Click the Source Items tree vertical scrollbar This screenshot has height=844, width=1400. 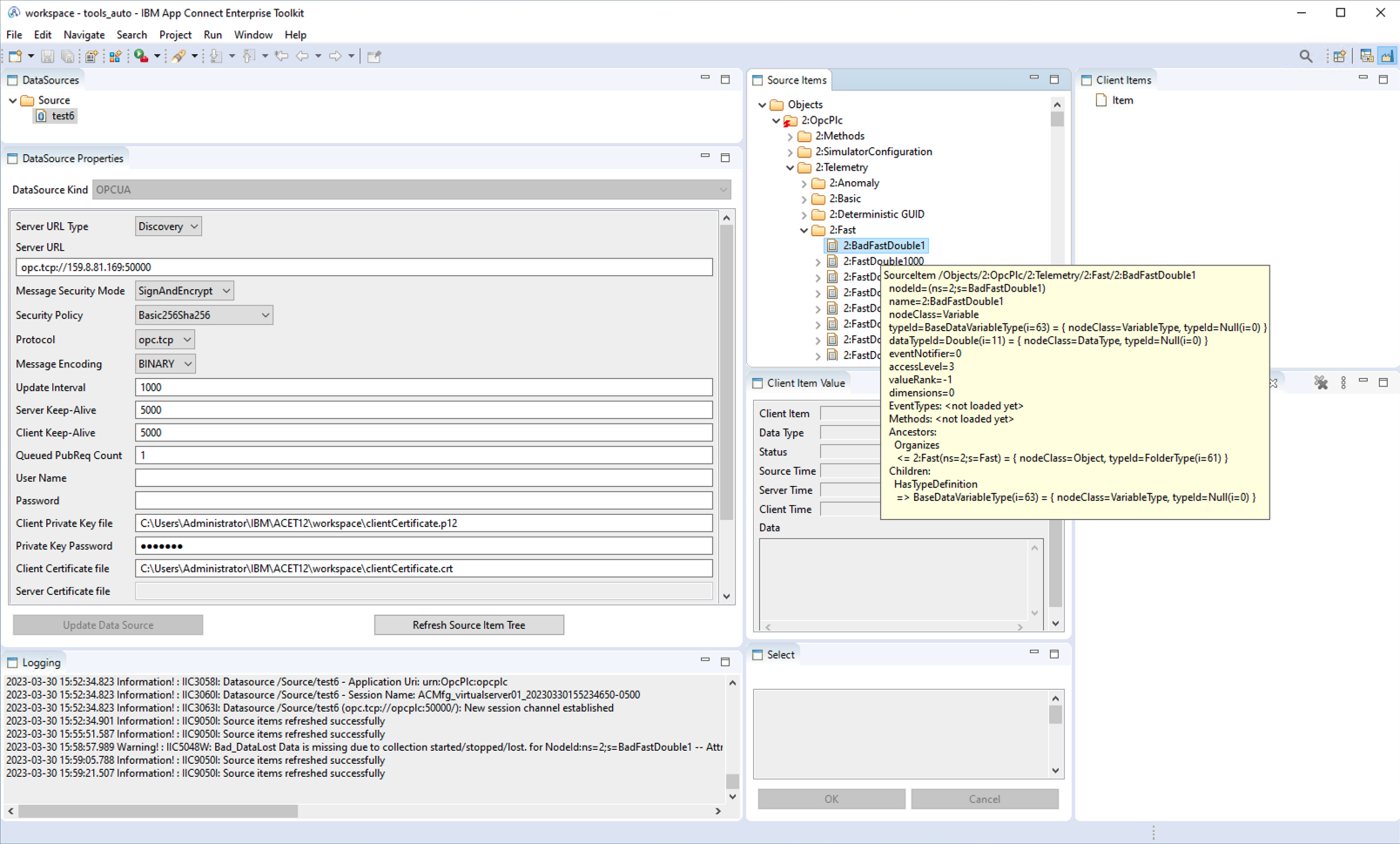[x=1057, y=118]
